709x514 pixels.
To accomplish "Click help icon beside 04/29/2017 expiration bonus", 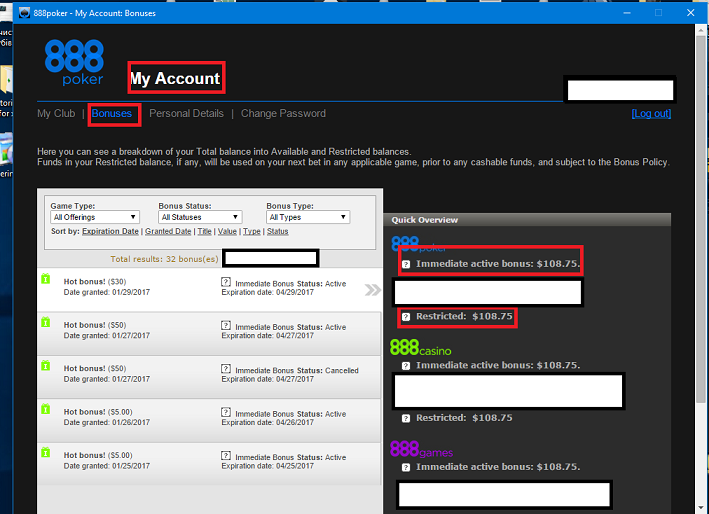I will point(226,282).
